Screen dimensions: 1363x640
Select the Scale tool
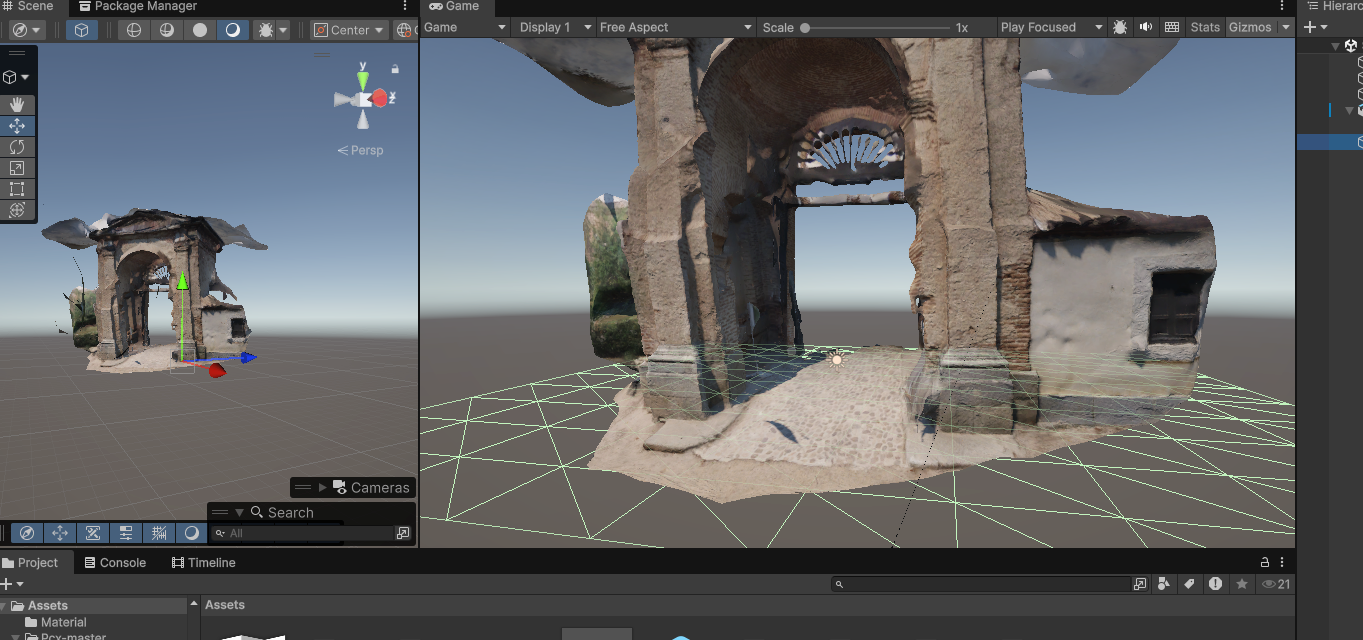pyautogui.click(x=17, y=168)
